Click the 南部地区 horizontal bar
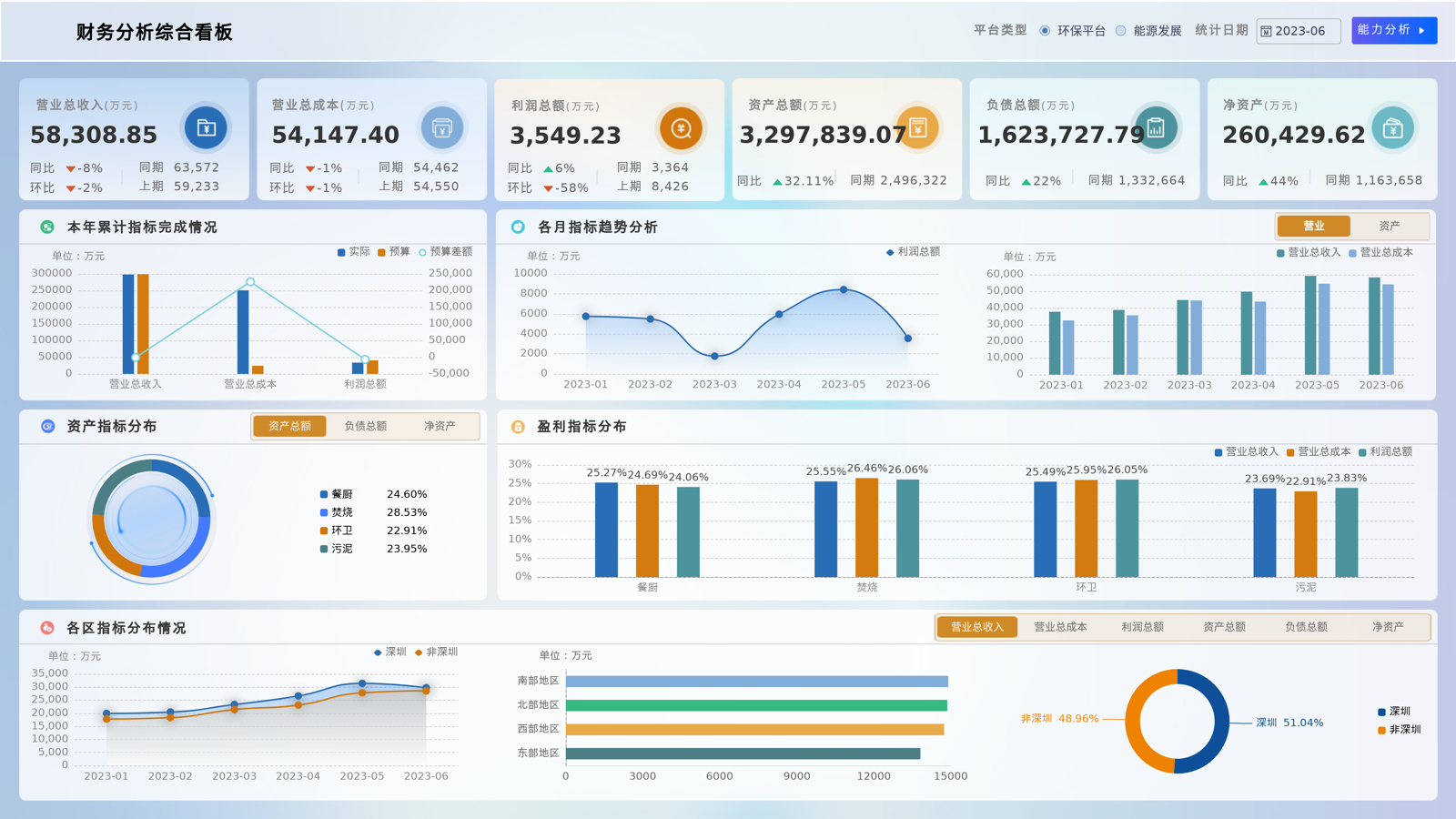 (x=757, y=682)
